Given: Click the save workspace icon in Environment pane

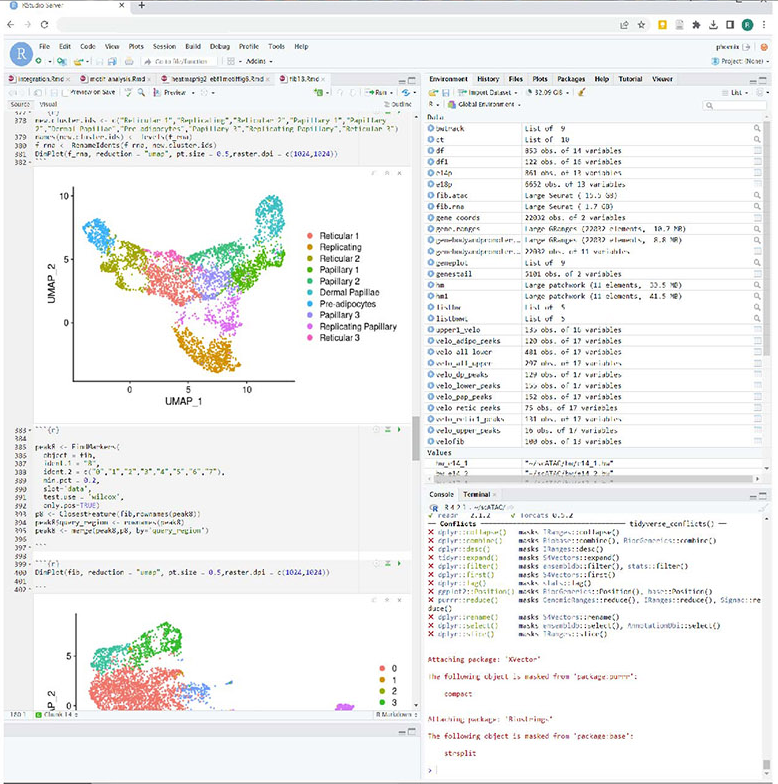Looking at the screenshot, I should [446, 92].
